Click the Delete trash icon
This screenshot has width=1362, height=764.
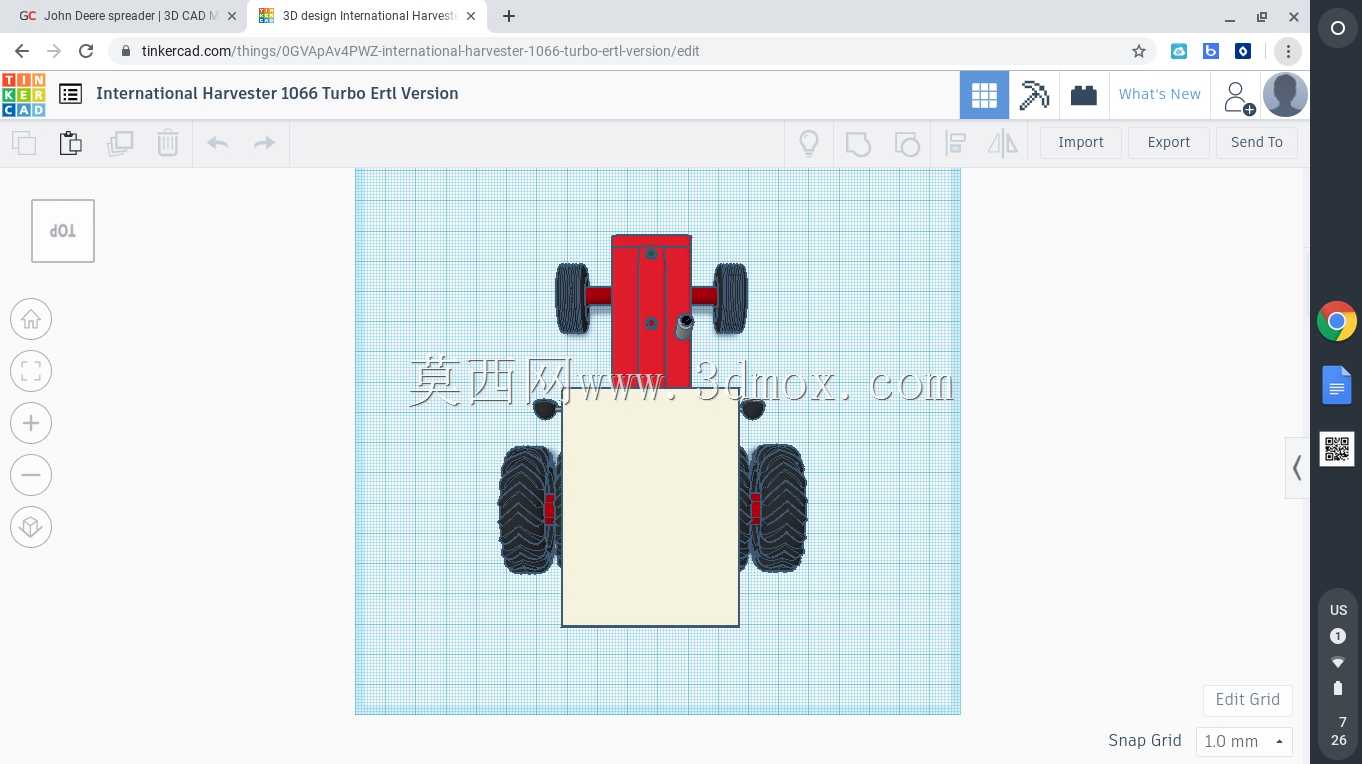pyautogui.click(x=168, y=143)
